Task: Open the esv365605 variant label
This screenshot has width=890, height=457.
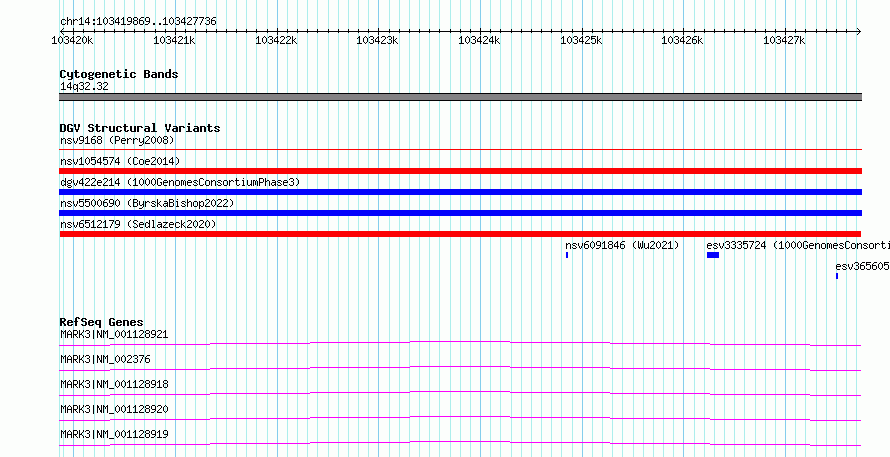Action: pos(862,266)
